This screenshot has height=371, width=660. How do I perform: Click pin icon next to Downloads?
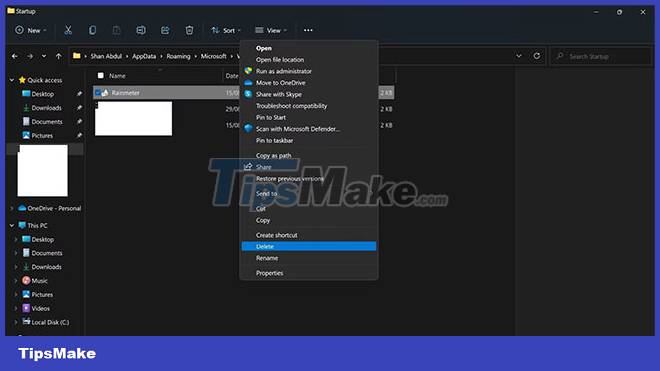point(79,108)
